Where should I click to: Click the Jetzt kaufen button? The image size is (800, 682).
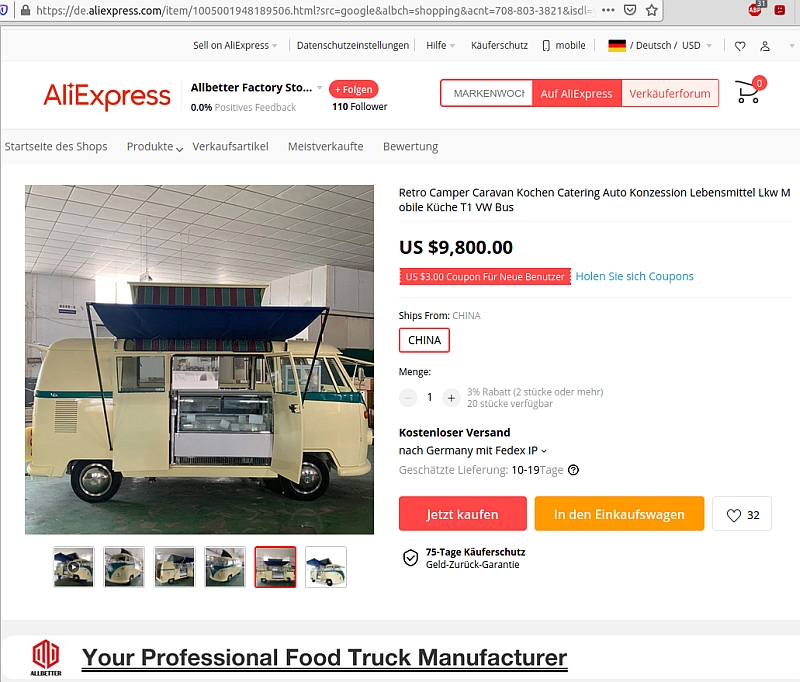462,514
